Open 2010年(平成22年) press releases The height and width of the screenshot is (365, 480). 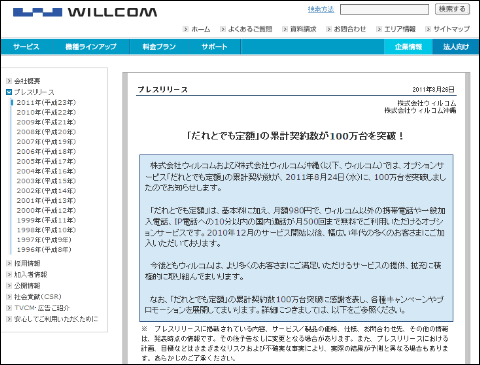46,112
